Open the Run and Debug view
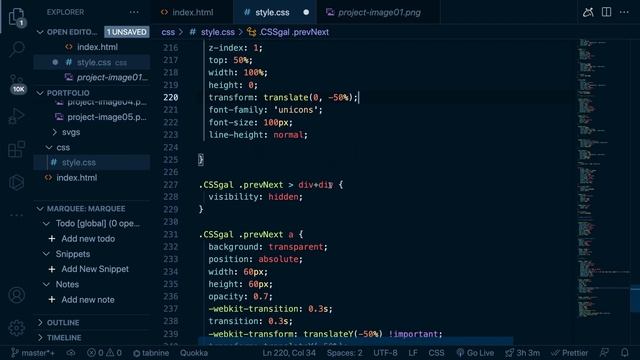The width and height of the screenshot is (640, 360). (x=16, y=116)
